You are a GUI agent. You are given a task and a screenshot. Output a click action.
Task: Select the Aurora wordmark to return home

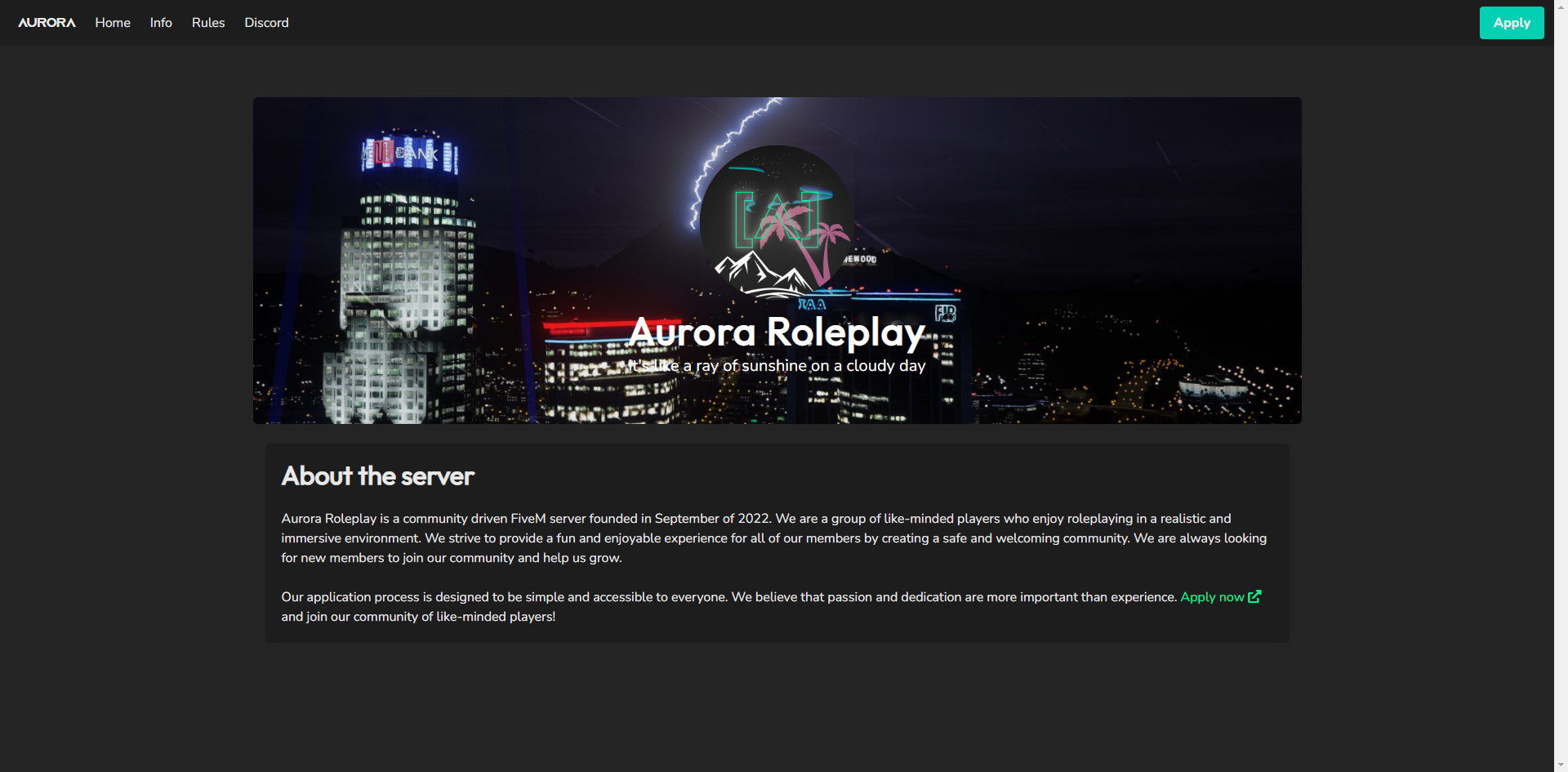point(47,22)
